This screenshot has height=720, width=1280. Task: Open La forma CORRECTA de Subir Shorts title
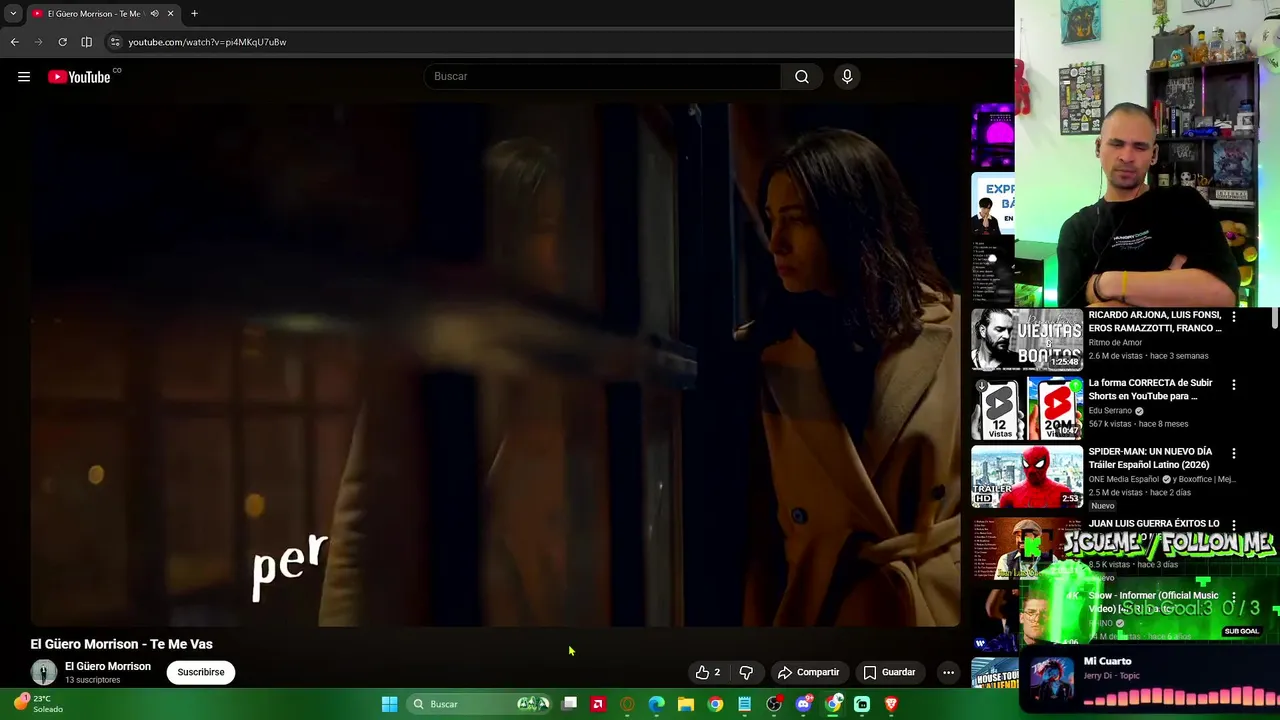[x=1150, y=389]
